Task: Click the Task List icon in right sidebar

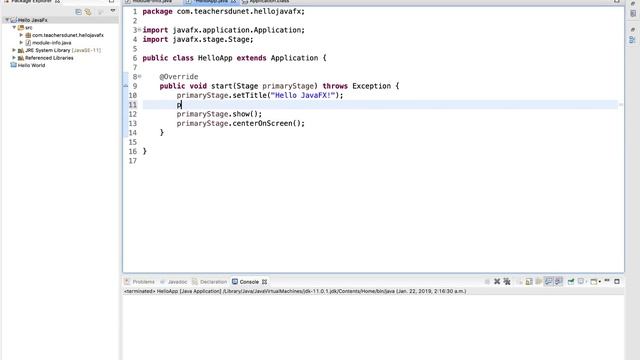Action: (632, 13)
